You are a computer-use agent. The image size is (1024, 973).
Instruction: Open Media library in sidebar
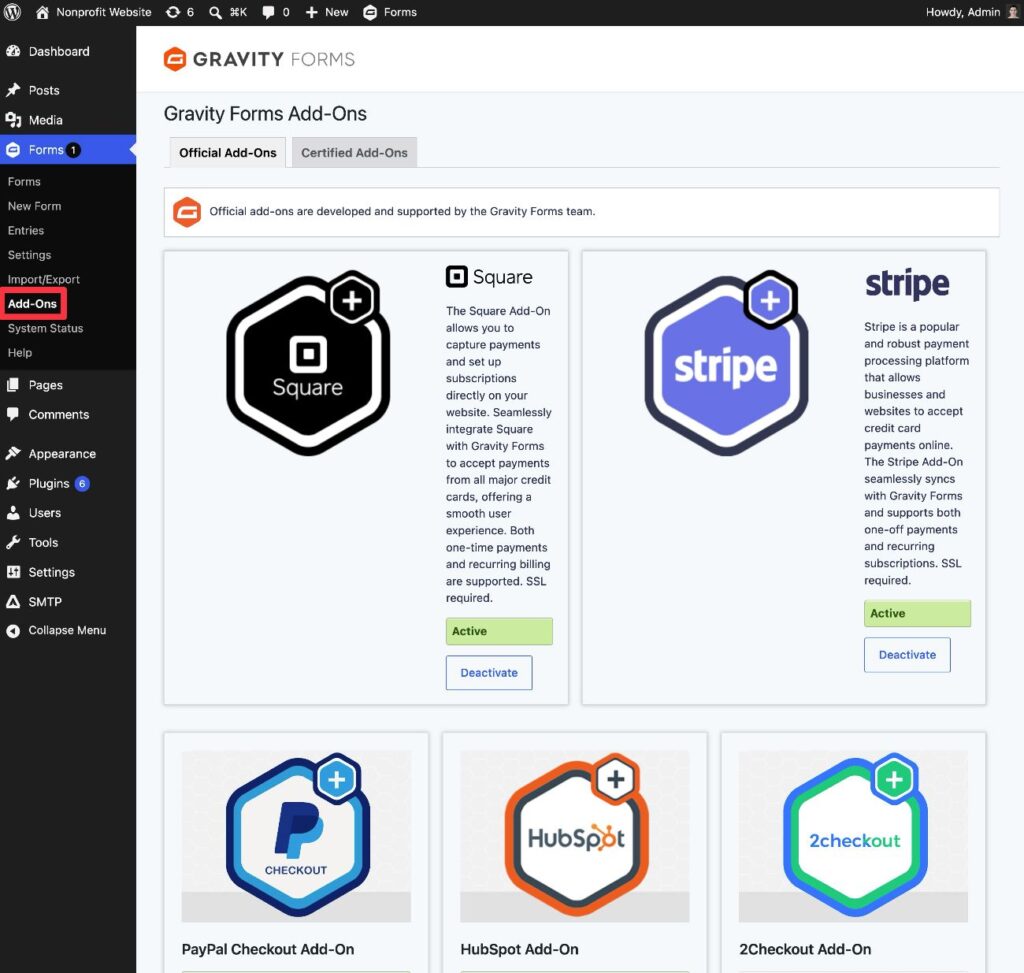(x=68, y=120)
